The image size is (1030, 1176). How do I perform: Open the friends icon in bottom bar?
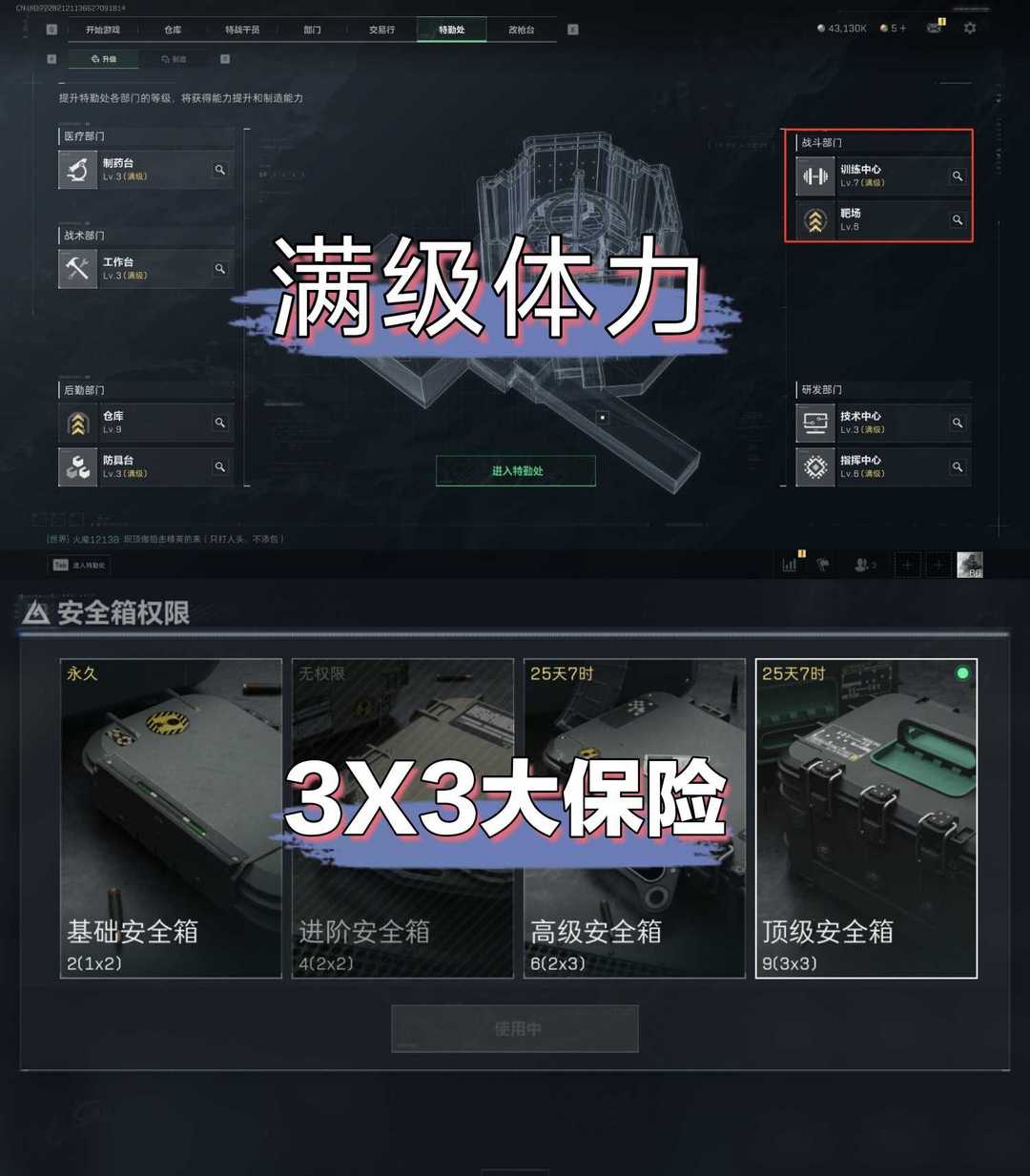coord(864,565)
